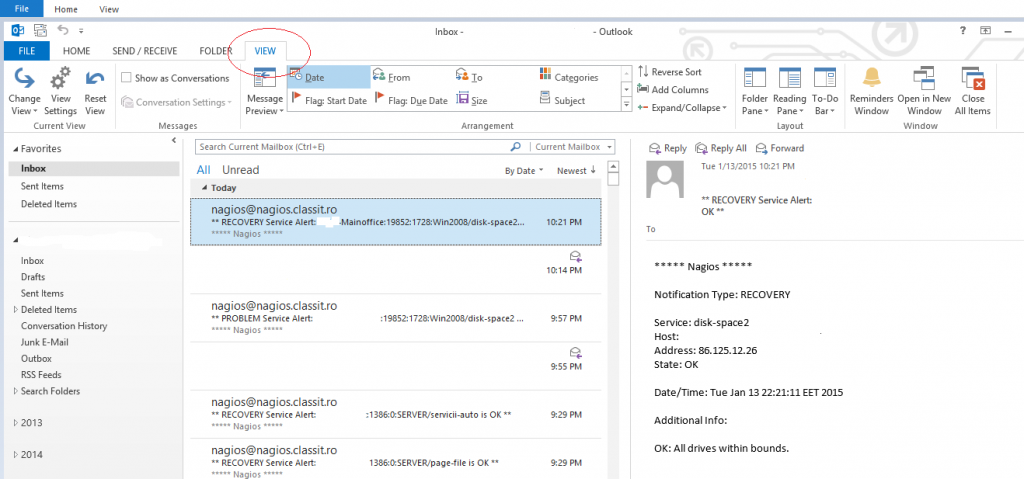Image resolution: width=1024 pixels, height=479 pixels.
Task: Expand the 2013 folder in the tree
Action: click(x=15, y=423)
